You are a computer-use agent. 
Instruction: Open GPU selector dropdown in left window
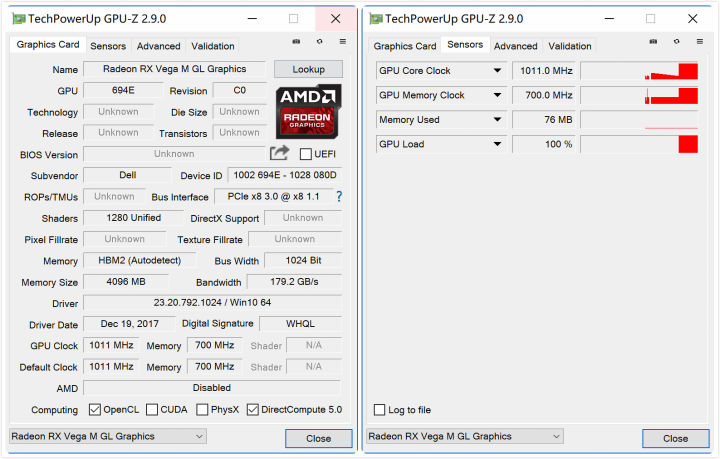[108, 436]
